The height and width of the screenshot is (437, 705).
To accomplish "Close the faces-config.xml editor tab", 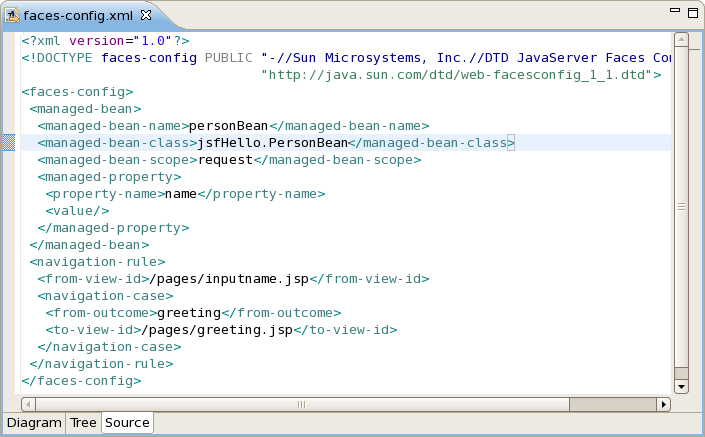I will (x=146, y=15).
